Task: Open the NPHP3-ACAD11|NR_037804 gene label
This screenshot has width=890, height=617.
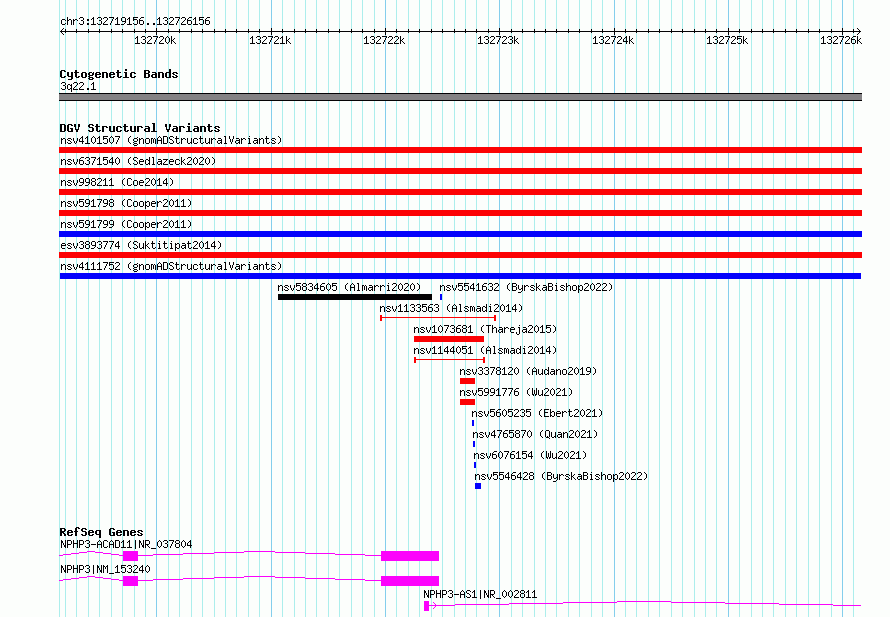Action: (x=126, y=544)
